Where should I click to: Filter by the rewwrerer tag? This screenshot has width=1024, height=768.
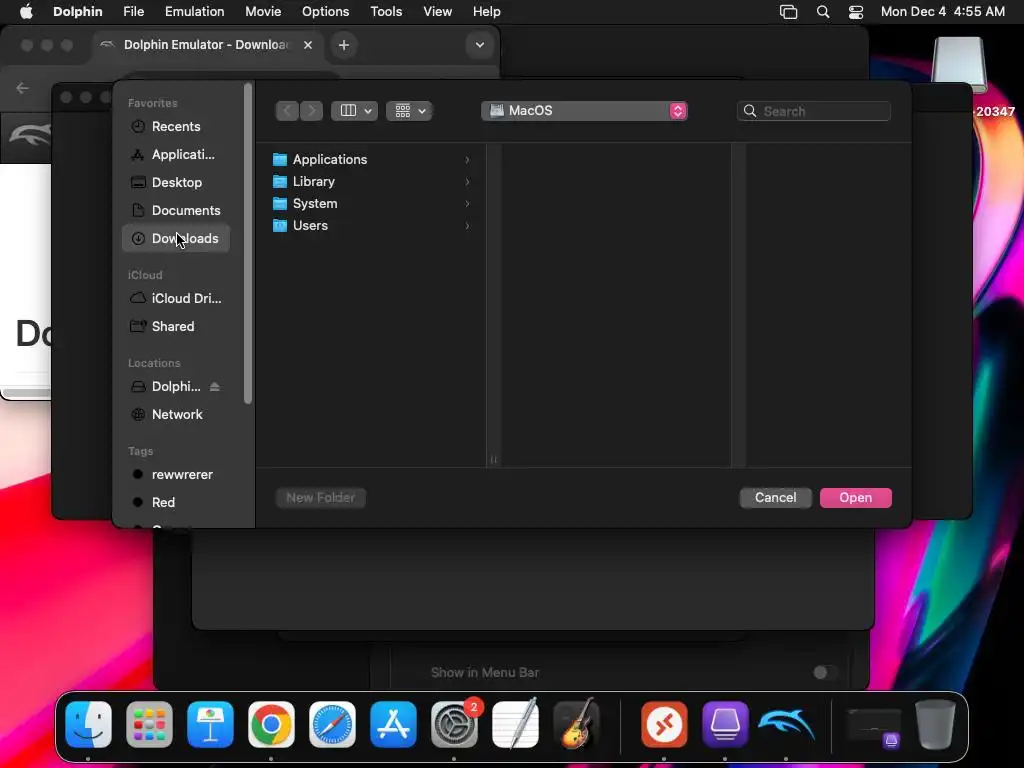click(175, 475)
